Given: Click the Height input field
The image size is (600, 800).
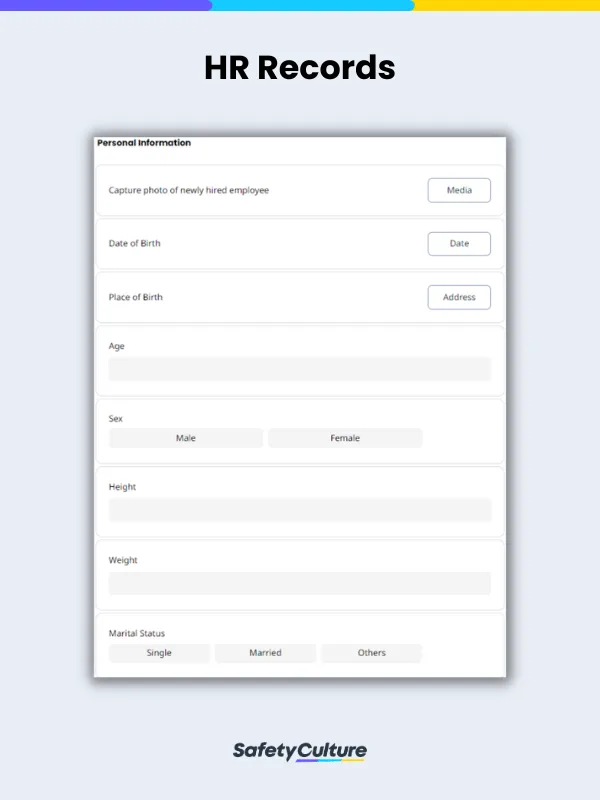Looking at the screenshot, I should point(299,510).
